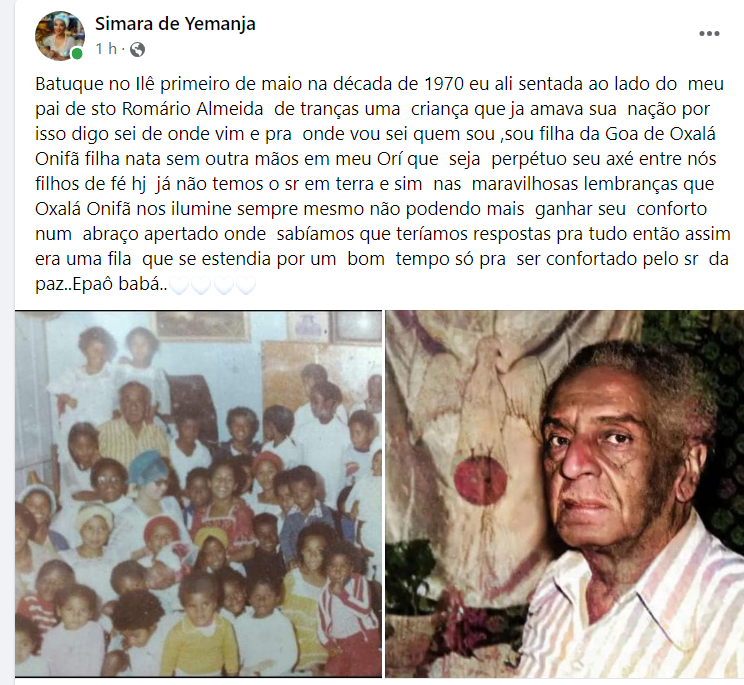Click the name "Romário Almeida" in the post text

click(x=193, y=109)
